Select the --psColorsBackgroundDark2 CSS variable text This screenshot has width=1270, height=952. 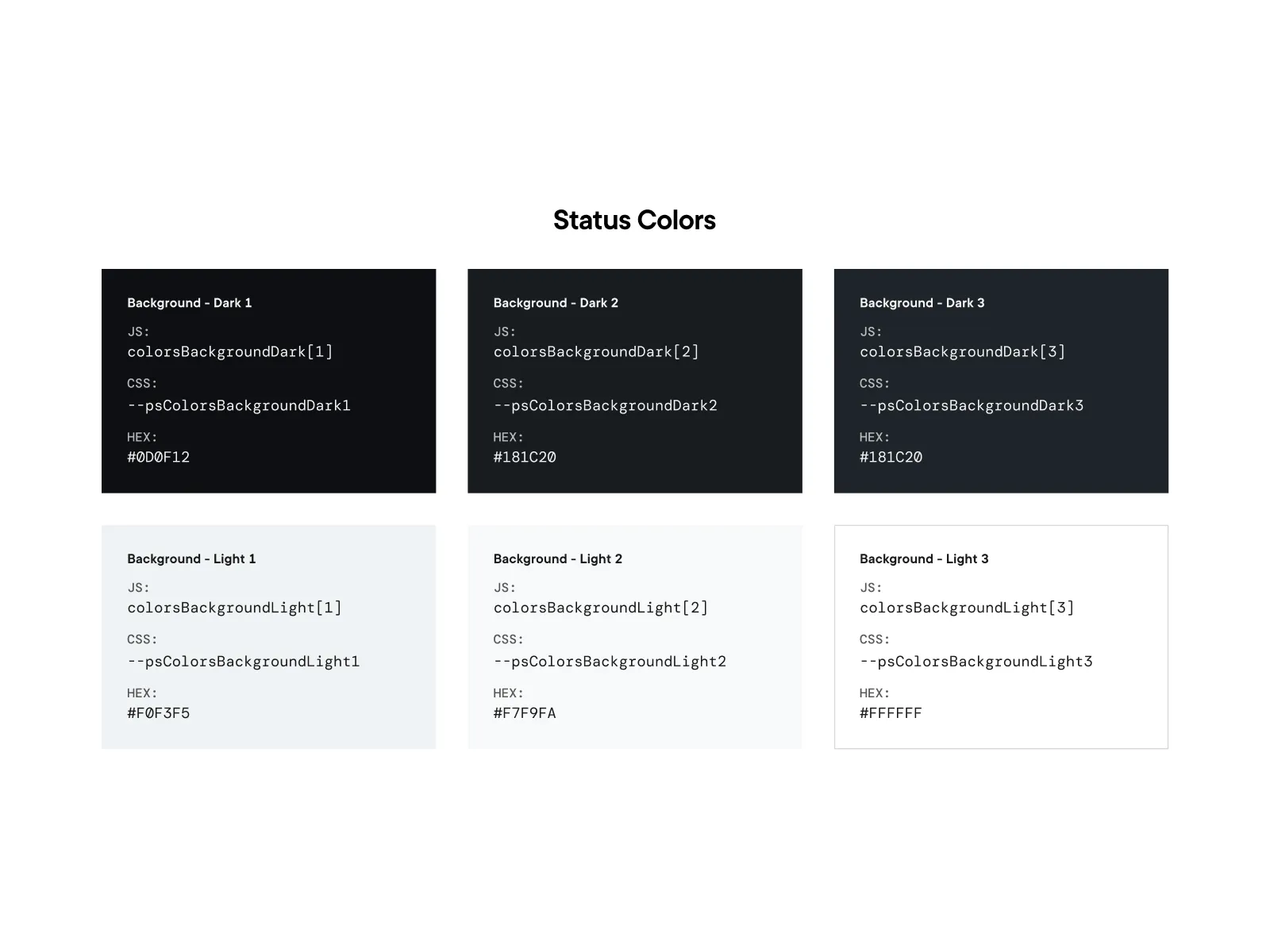(x=605, y=405)
